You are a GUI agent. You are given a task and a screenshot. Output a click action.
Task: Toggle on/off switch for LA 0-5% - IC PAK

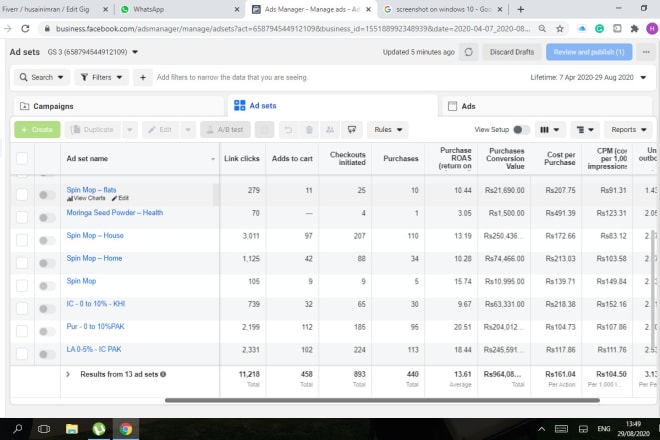(x=47, y=354)
